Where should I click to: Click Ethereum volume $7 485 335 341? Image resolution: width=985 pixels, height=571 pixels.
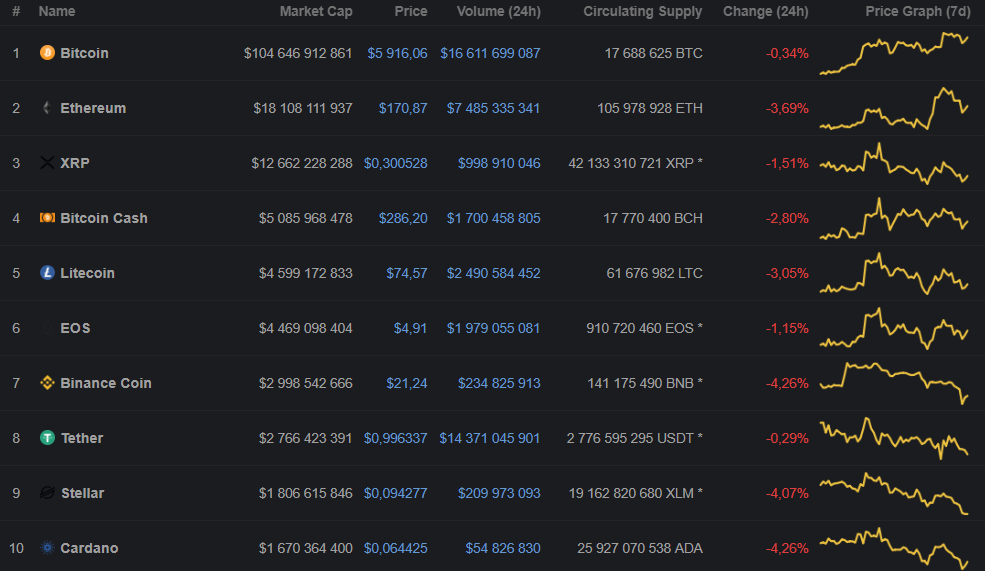493,108
